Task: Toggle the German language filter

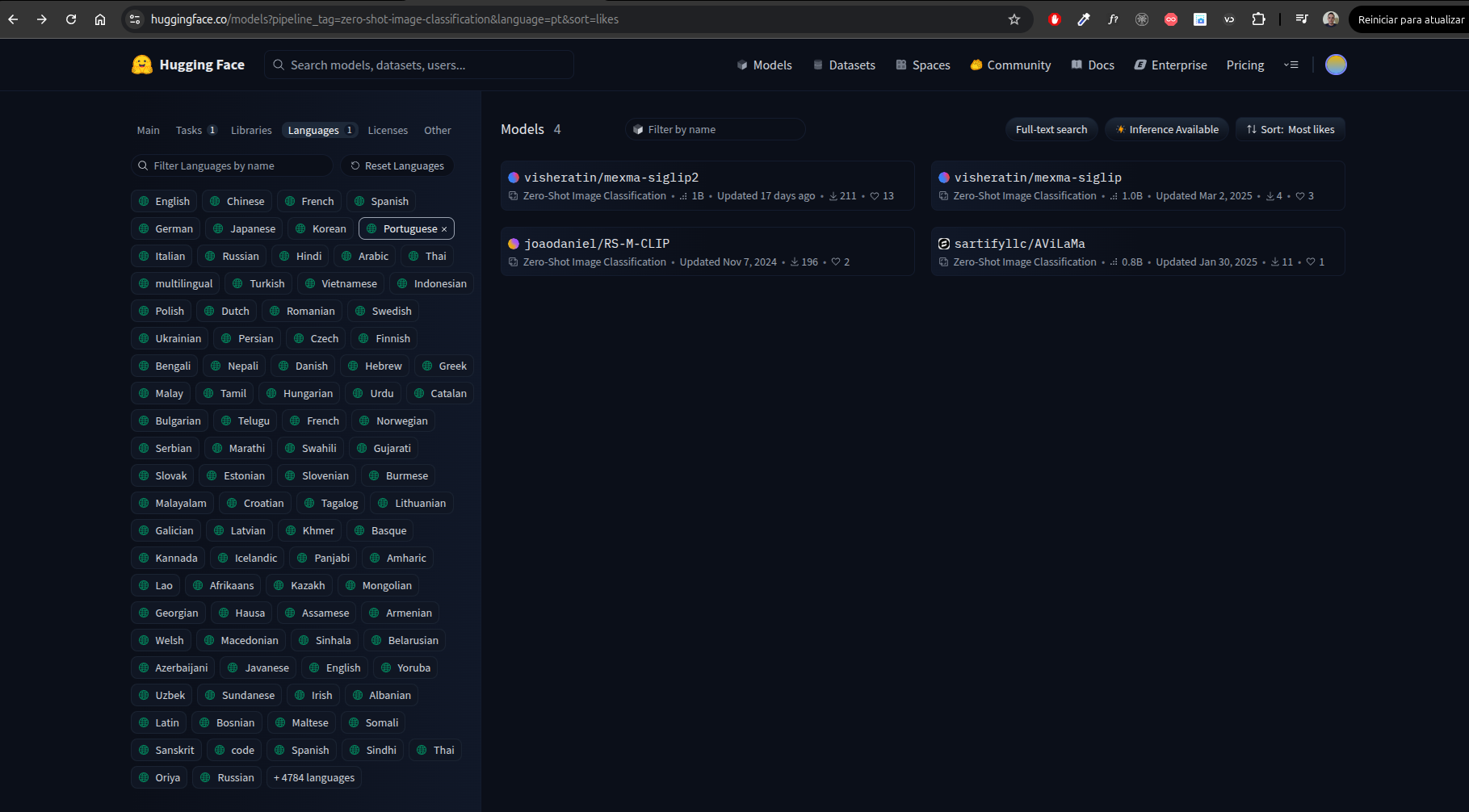Action: [x=166, y=229]
